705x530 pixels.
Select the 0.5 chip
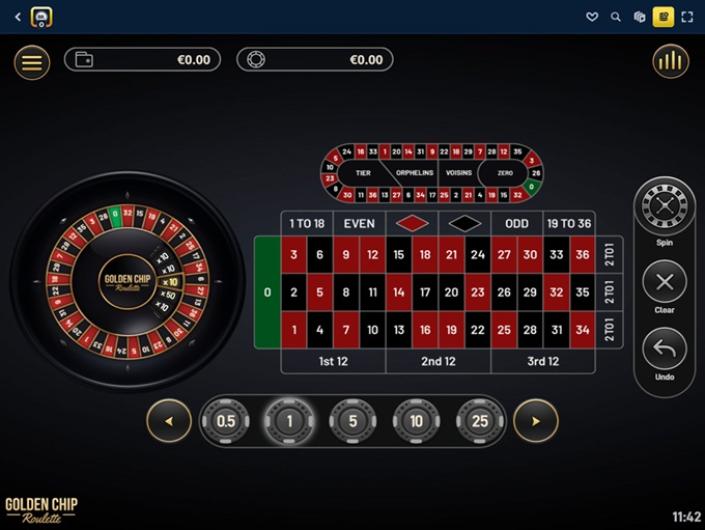click(x=226, y=421)
